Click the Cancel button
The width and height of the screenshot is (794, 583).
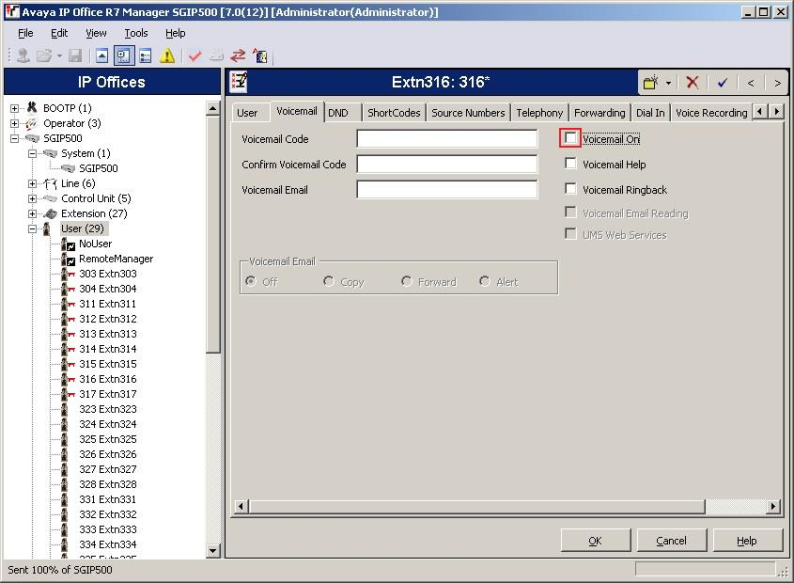point(671,541)
